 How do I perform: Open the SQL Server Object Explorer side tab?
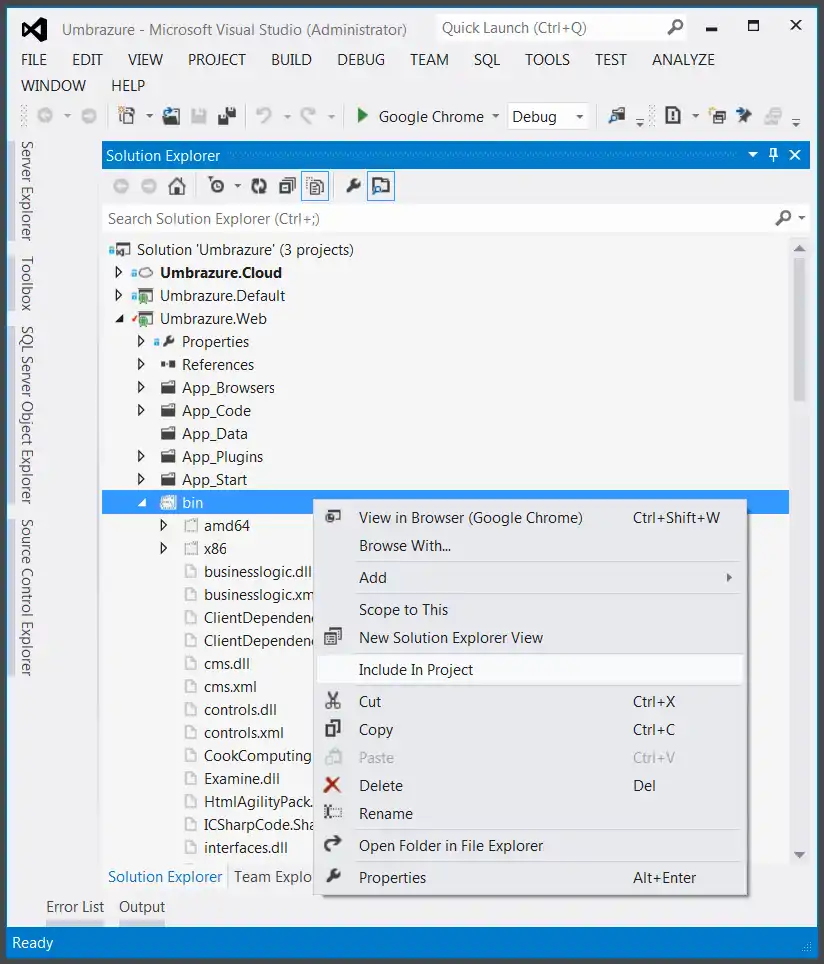coord(26,415)
